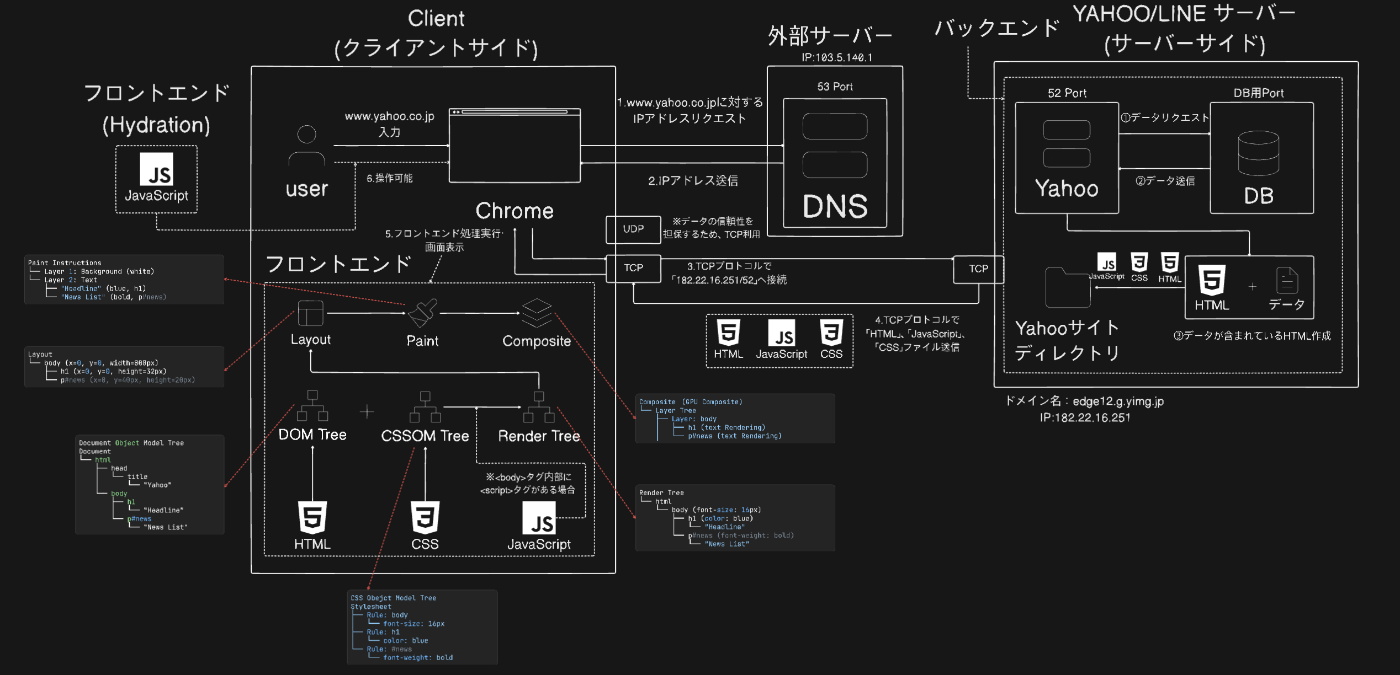
Task: Click the "IP:103.5.140.1" address text
Action: 837,58
